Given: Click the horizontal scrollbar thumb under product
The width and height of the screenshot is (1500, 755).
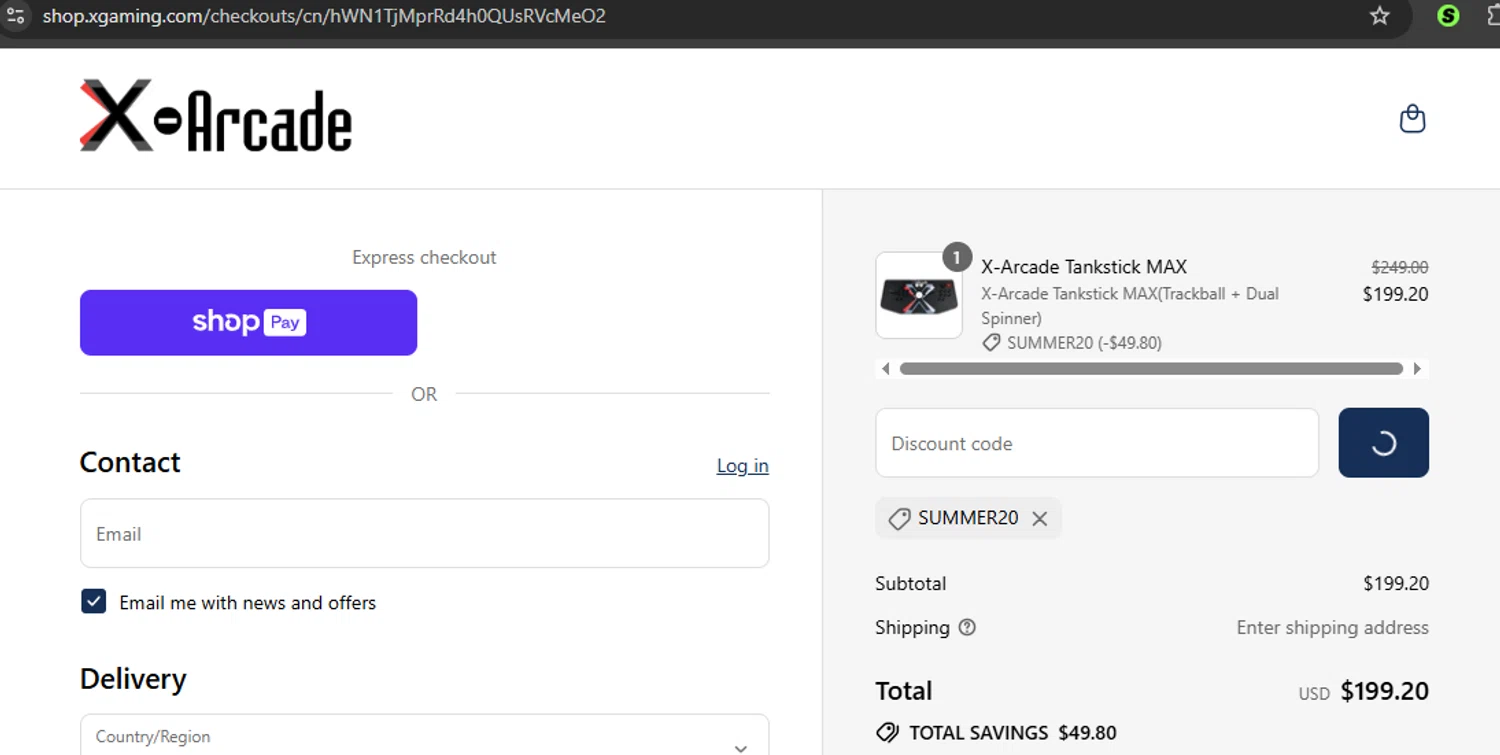Looking at the screenshot, I should coord(1151,369).
